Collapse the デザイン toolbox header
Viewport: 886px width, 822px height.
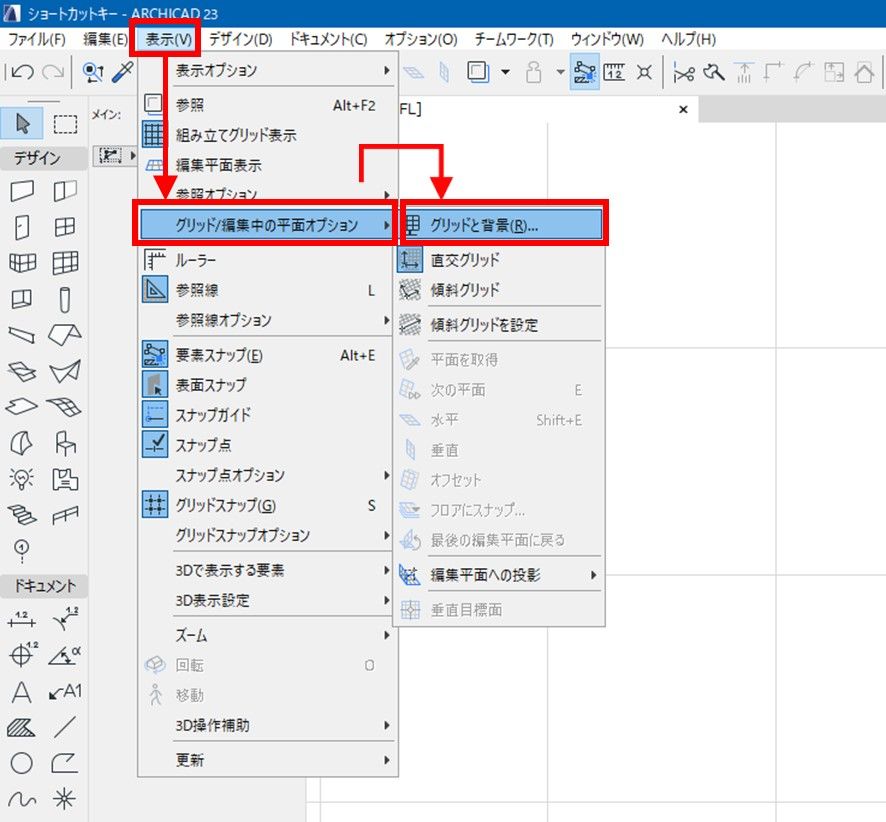(44, 158)
